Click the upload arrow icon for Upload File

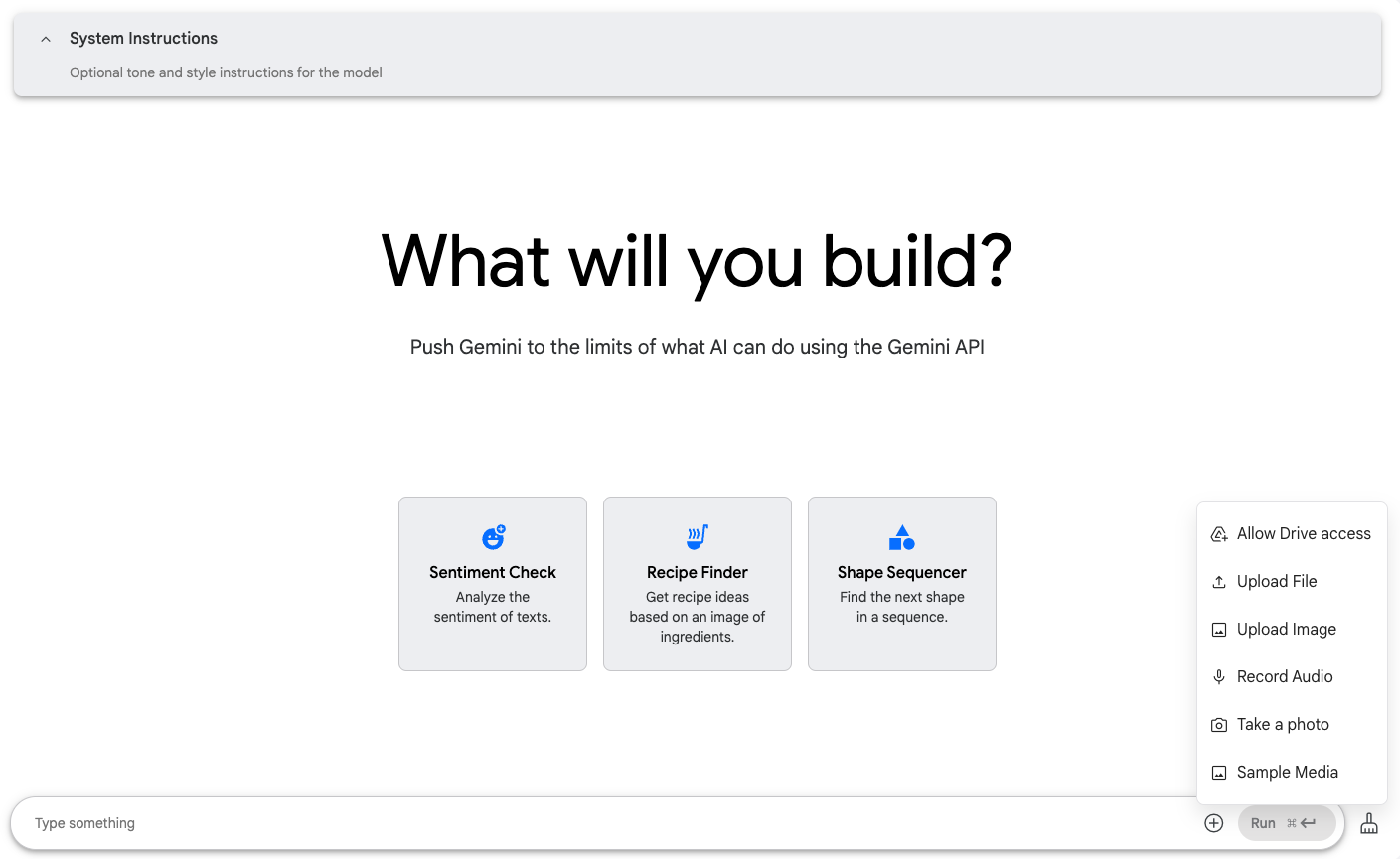click(x=1219, y=582)
